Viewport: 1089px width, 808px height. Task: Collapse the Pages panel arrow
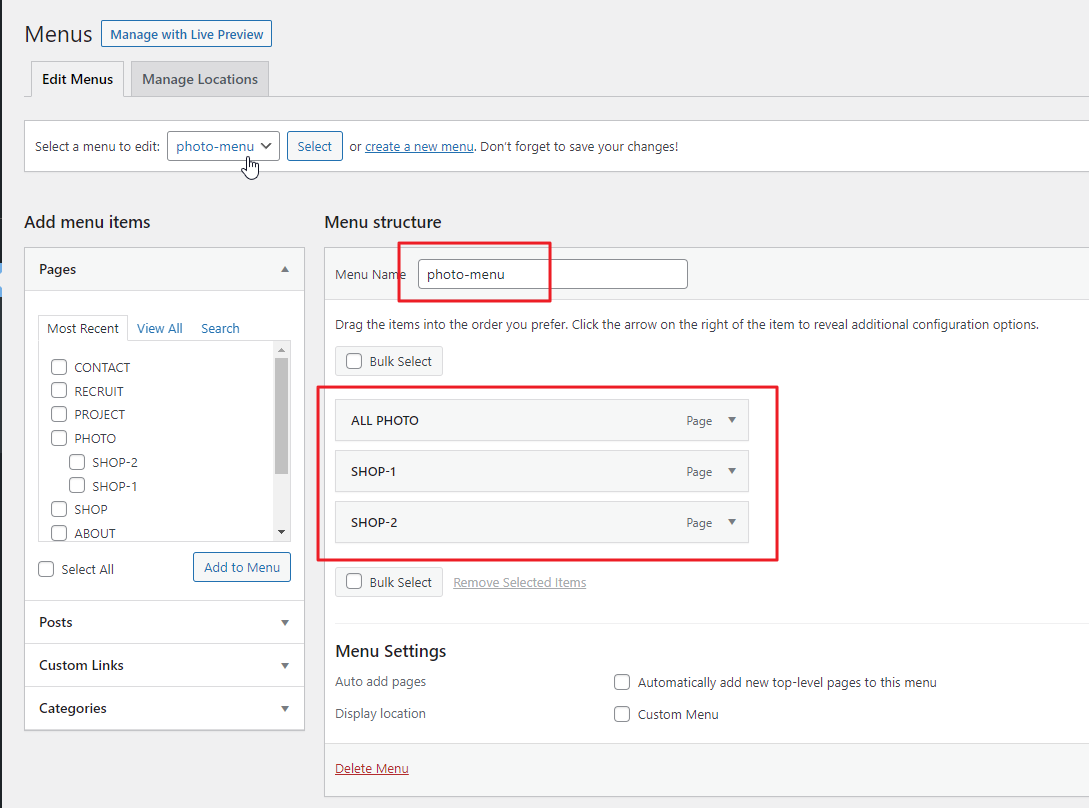[285, 270]
